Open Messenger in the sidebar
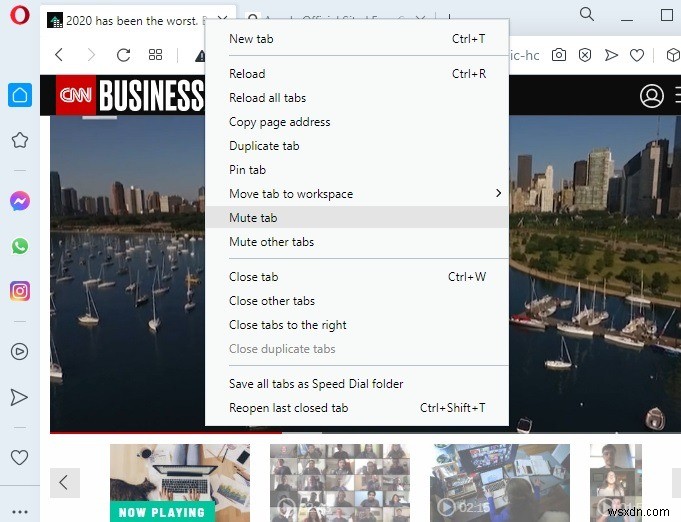This screenshot has height=522, width=681. pos(20,201)
